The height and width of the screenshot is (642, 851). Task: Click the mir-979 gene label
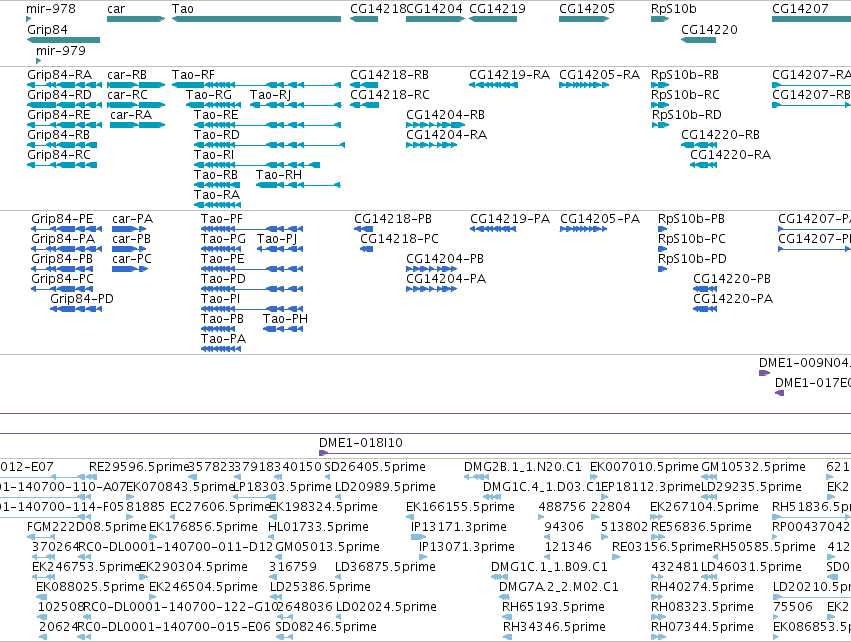(61, 50)
